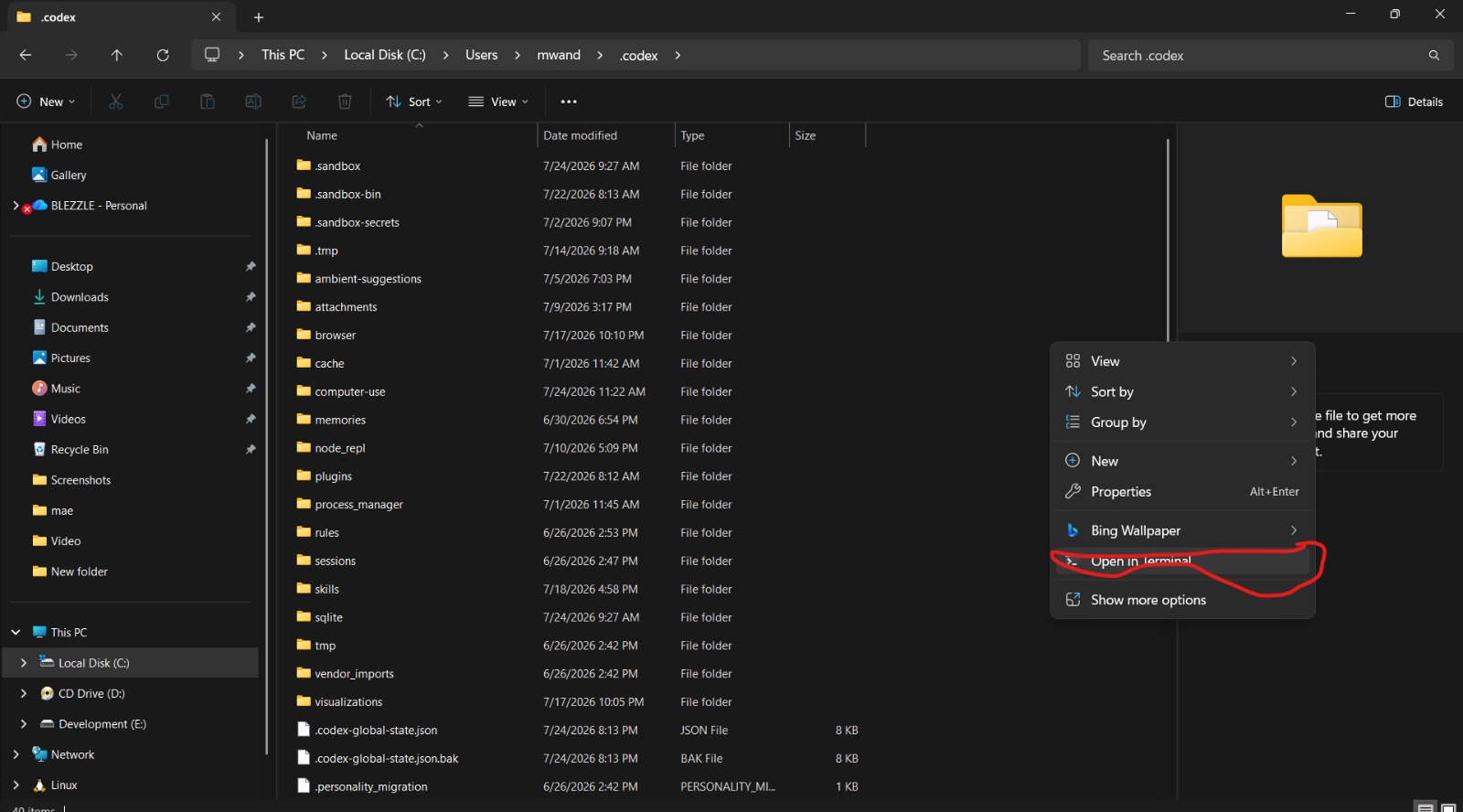Click This PC breadcrumb segment
The height and width of the screenshot is (812, 1463).
(x=283, y=55)
